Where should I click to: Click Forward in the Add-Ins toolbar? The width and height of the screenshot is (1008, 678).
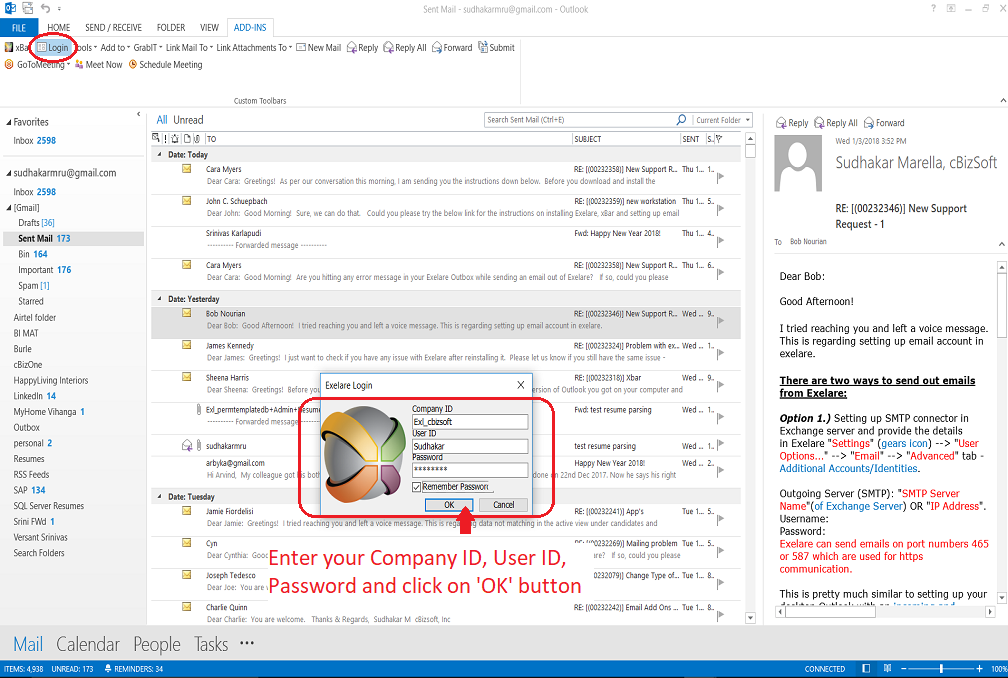pyautogui.click(x=452, y=48)
